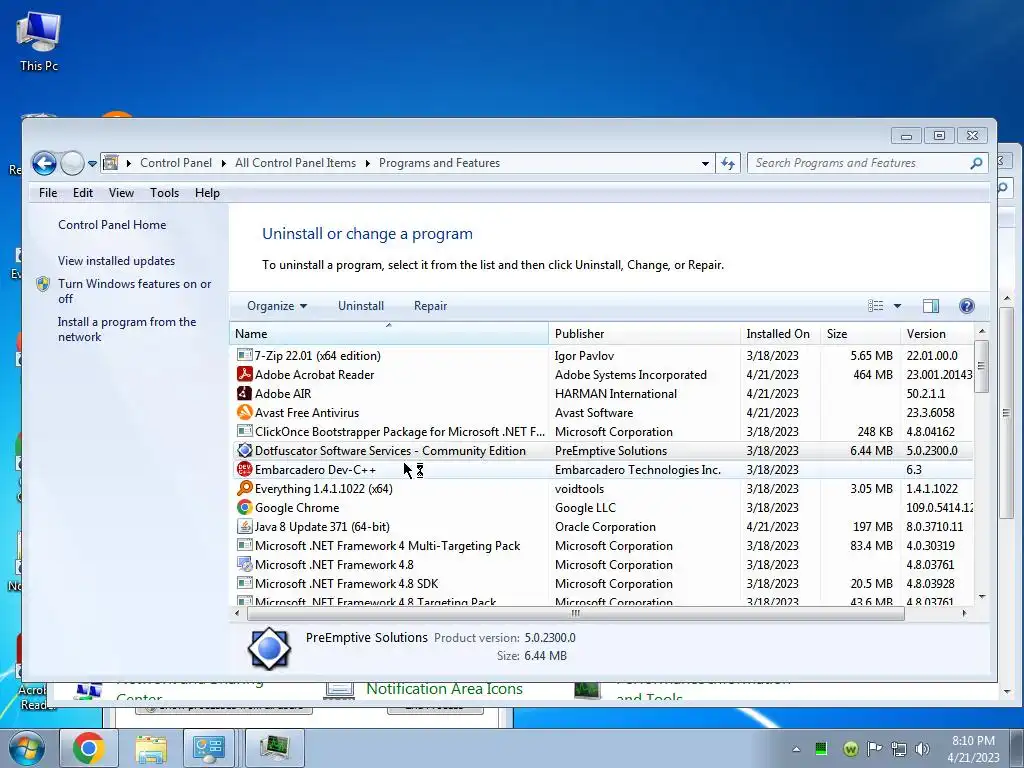Open Task Manager taskbar button

coord(274,748)
